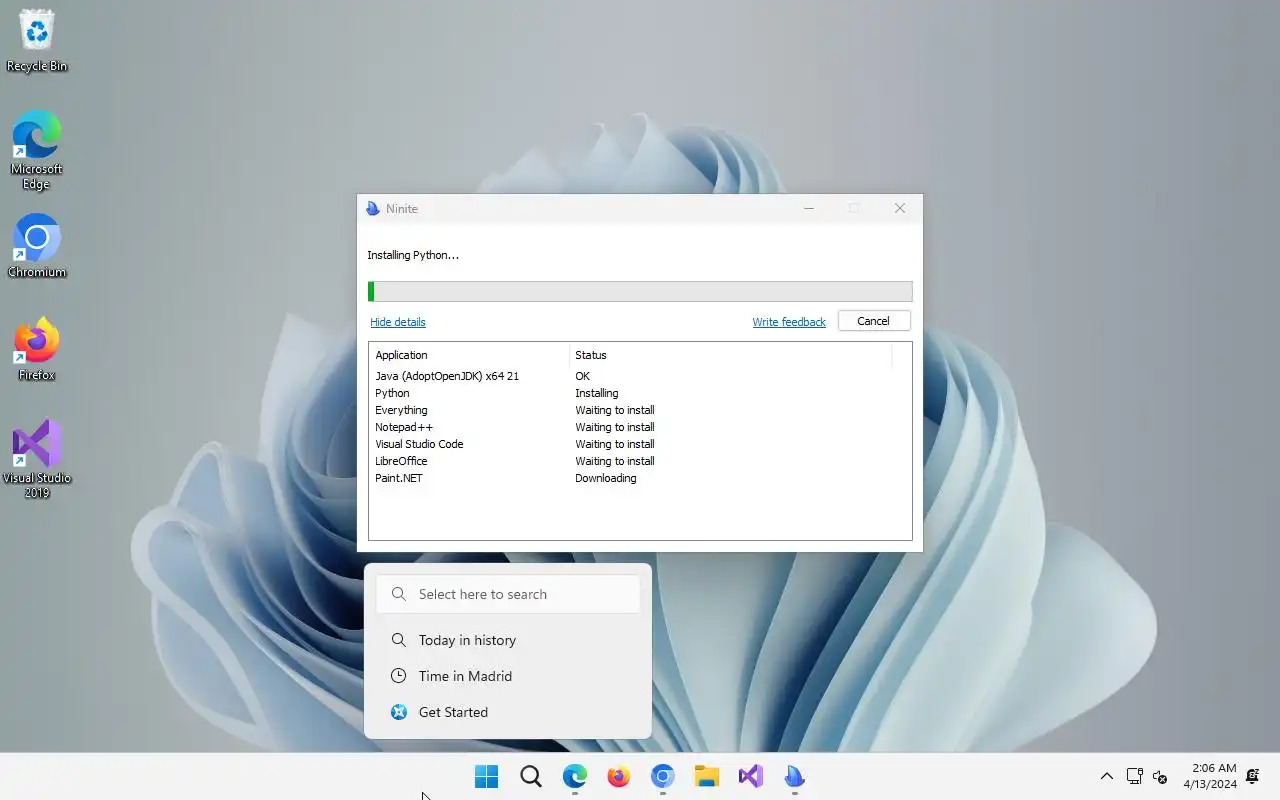Open network status tray icon
1280x800 pixels.
click(1134, 776)
